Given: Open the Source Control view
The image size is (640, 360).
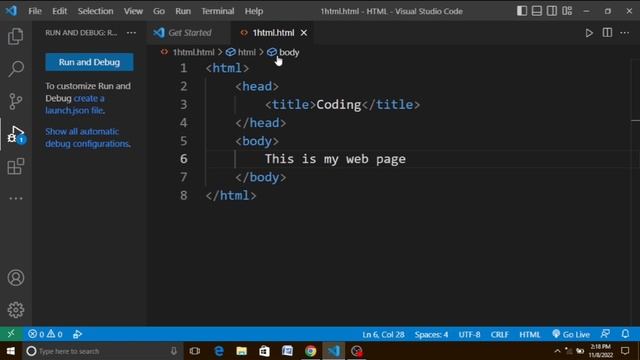Looking at the screenshot, I should coord(16,101).
